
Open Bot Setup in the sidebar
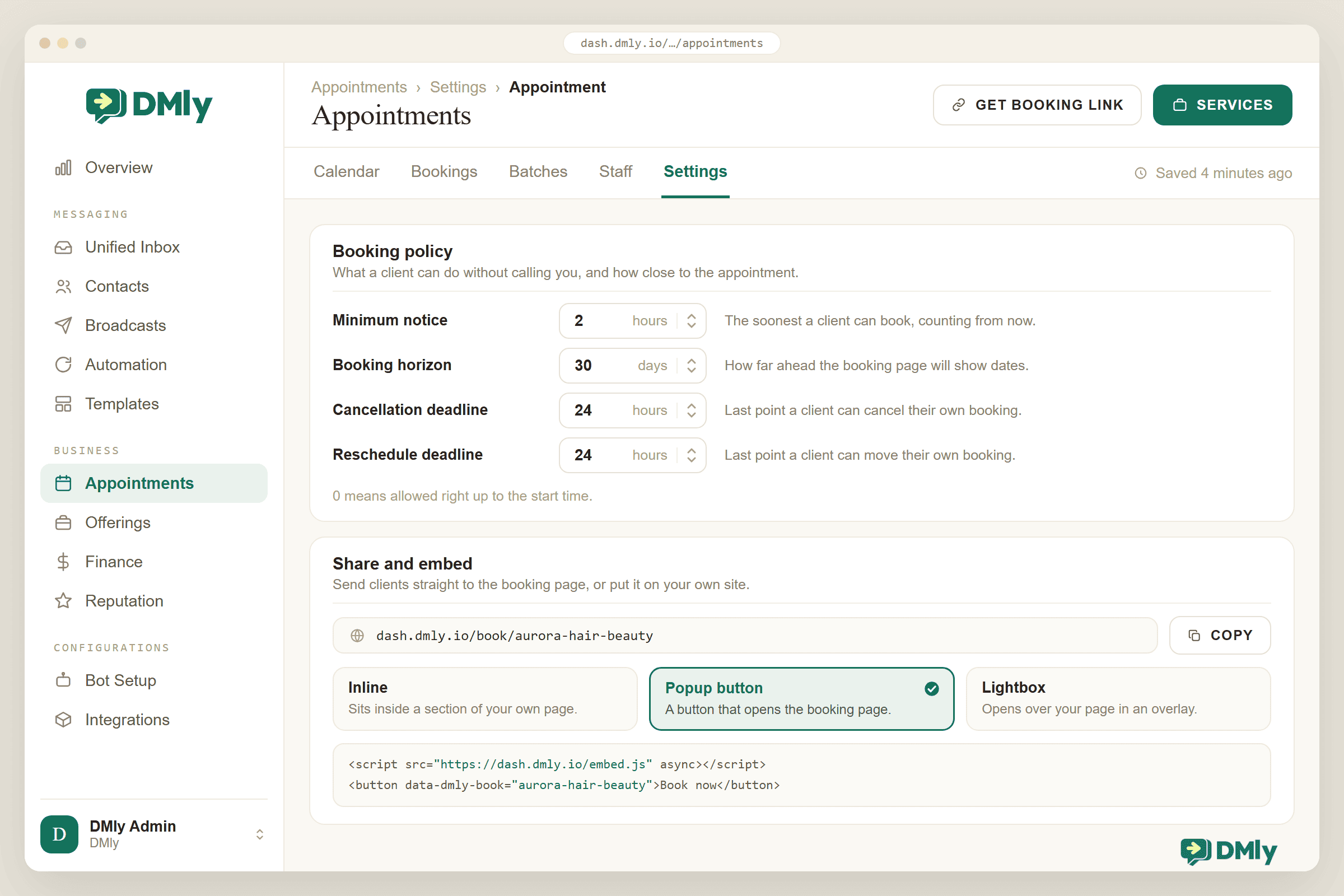(x=153, y=680)
